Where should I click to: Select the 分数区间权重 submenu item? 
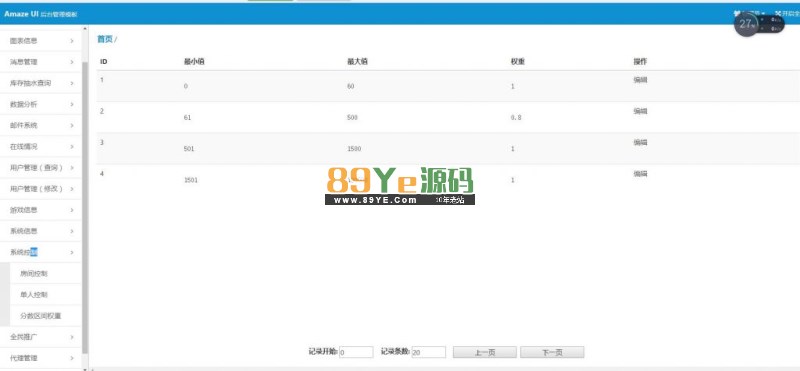(x=45, y=316)
